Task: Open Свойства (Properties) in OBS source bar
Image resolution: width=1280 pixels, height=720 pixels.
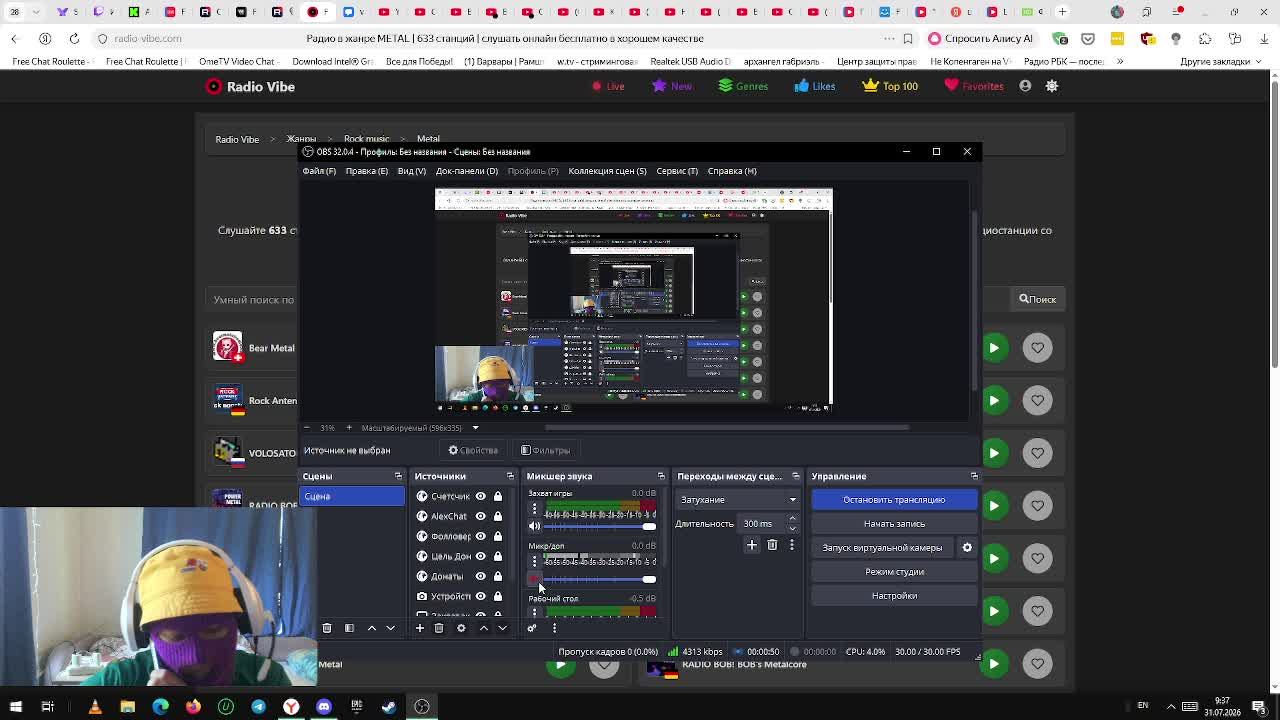Action: [473, 450]
